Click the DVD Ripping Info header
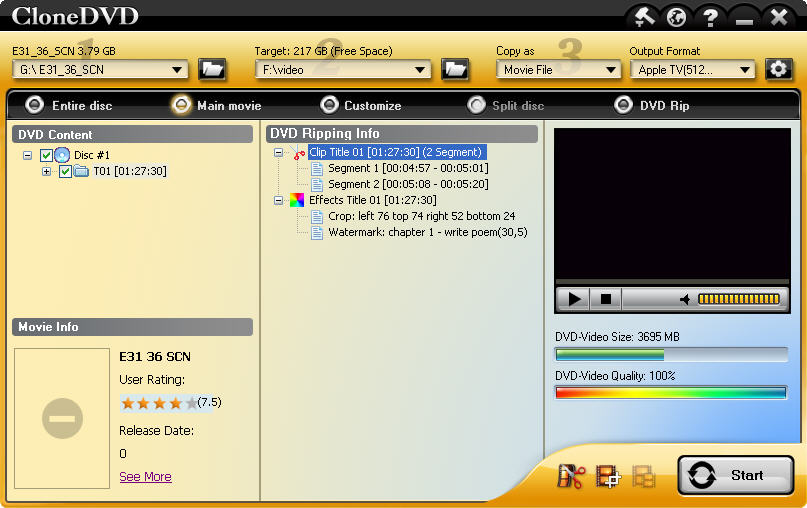 click(x=401, y=134)
